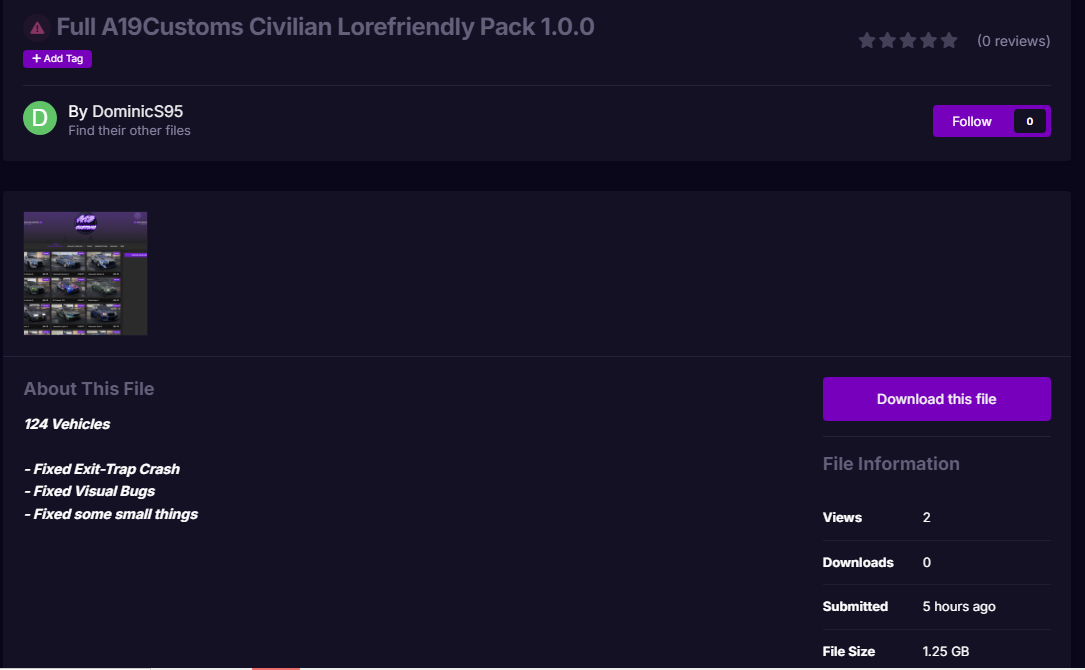1085x670 pixels.
Task: Open DominicS95's green avatar
Action: pyautogui.click(x=40, y=119)
